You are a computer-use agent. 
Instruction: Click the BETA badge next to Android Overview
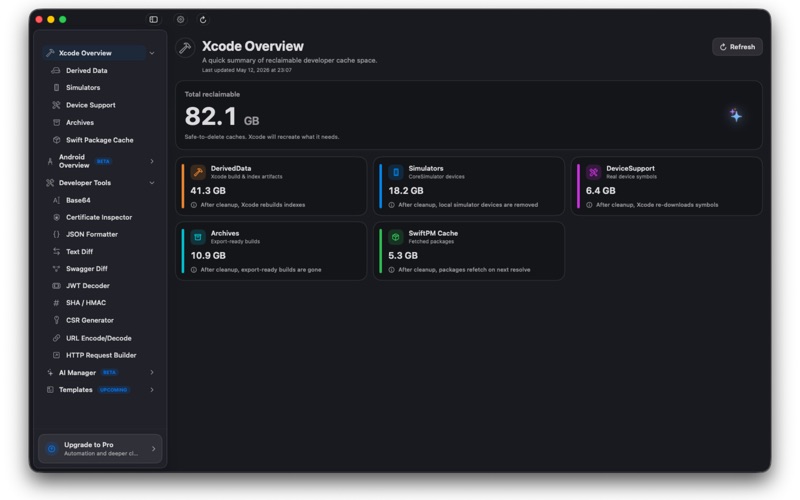(x=103, y=161)
